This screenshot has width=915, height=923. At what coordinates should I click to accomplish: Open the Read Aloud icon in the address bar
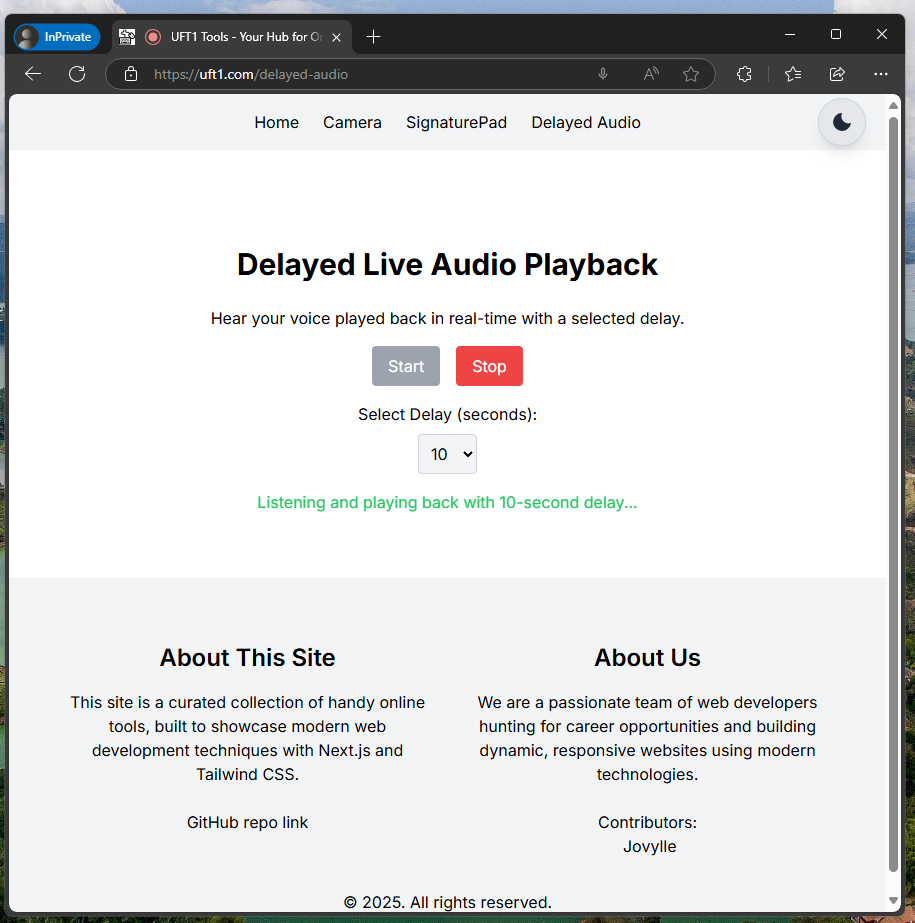tap(651, 74)
